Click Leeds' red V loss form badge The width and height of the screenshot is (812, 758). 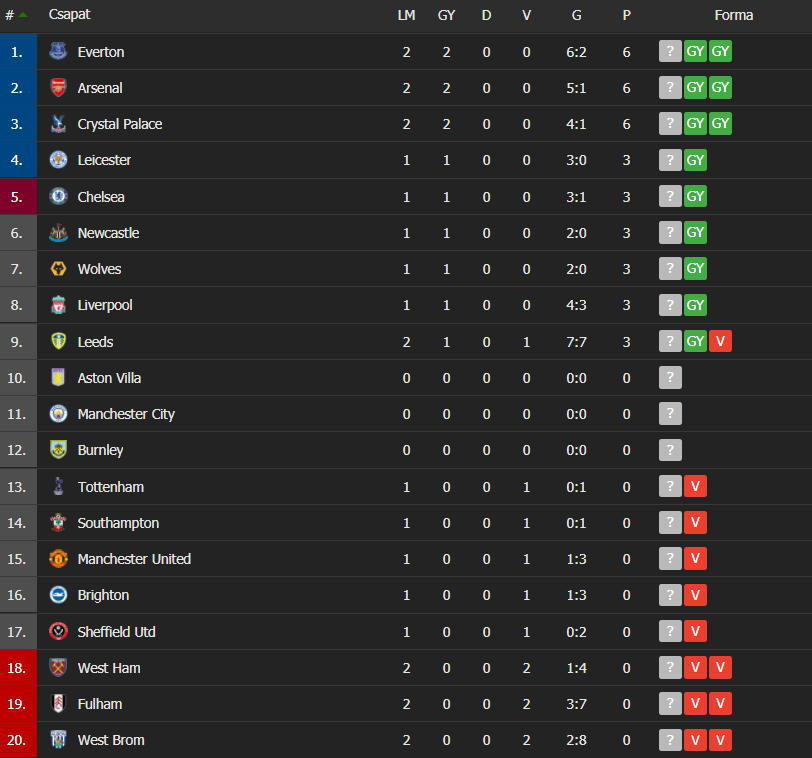[720, 342]
